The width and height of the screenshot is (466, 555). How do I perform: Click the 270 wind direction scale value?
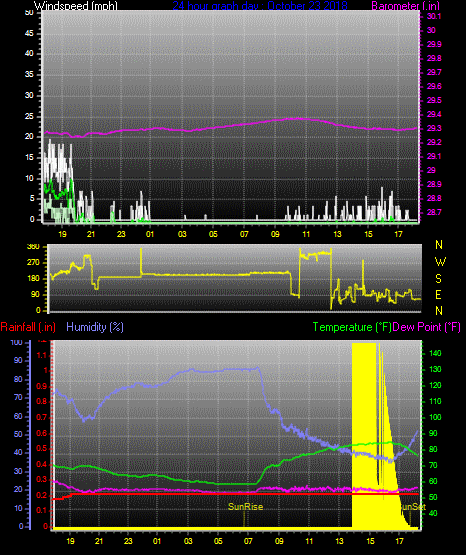point(33,262)
